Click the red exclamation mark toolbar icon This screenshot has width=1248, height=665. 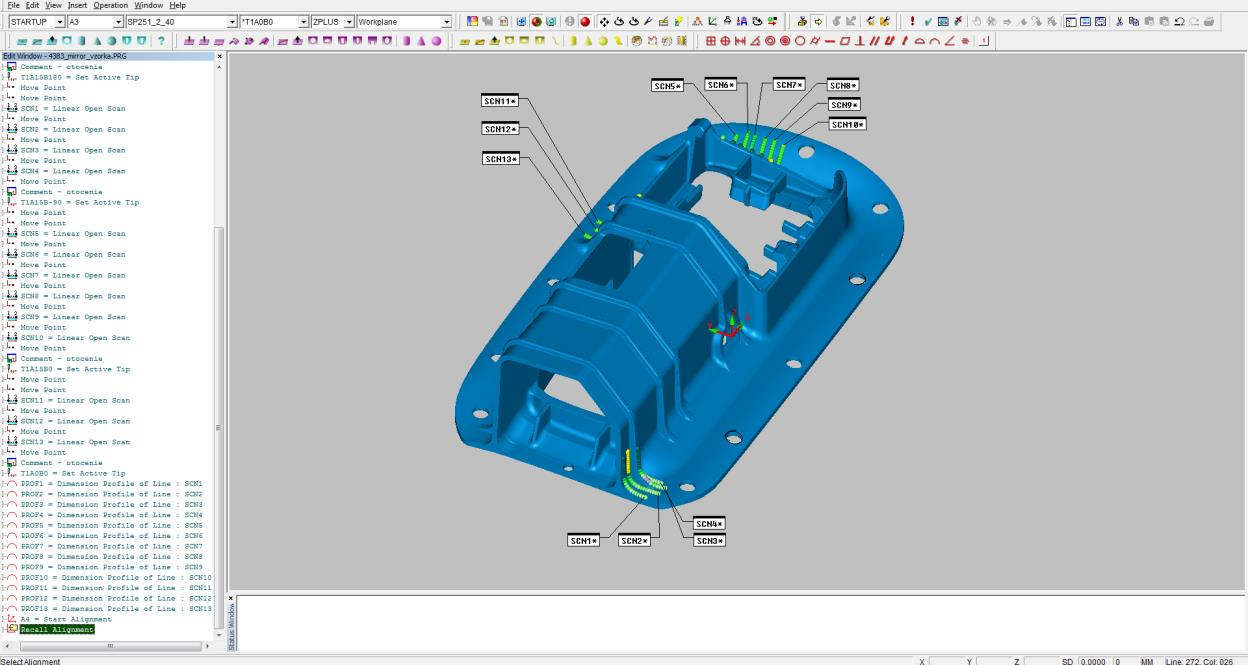(912, 21)
